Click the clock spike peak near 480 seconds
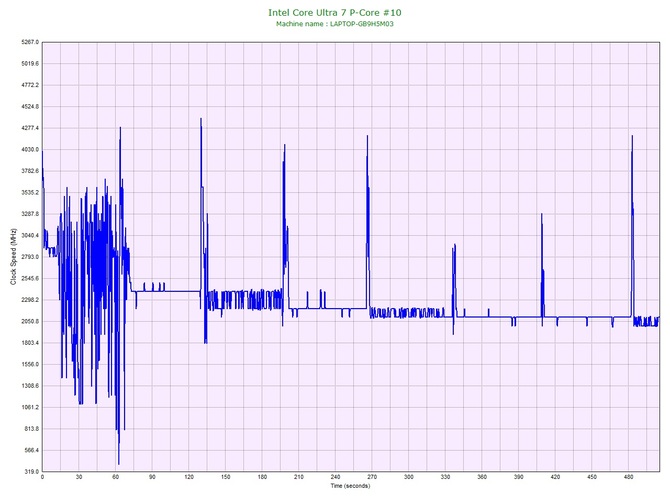 point(632,136)
